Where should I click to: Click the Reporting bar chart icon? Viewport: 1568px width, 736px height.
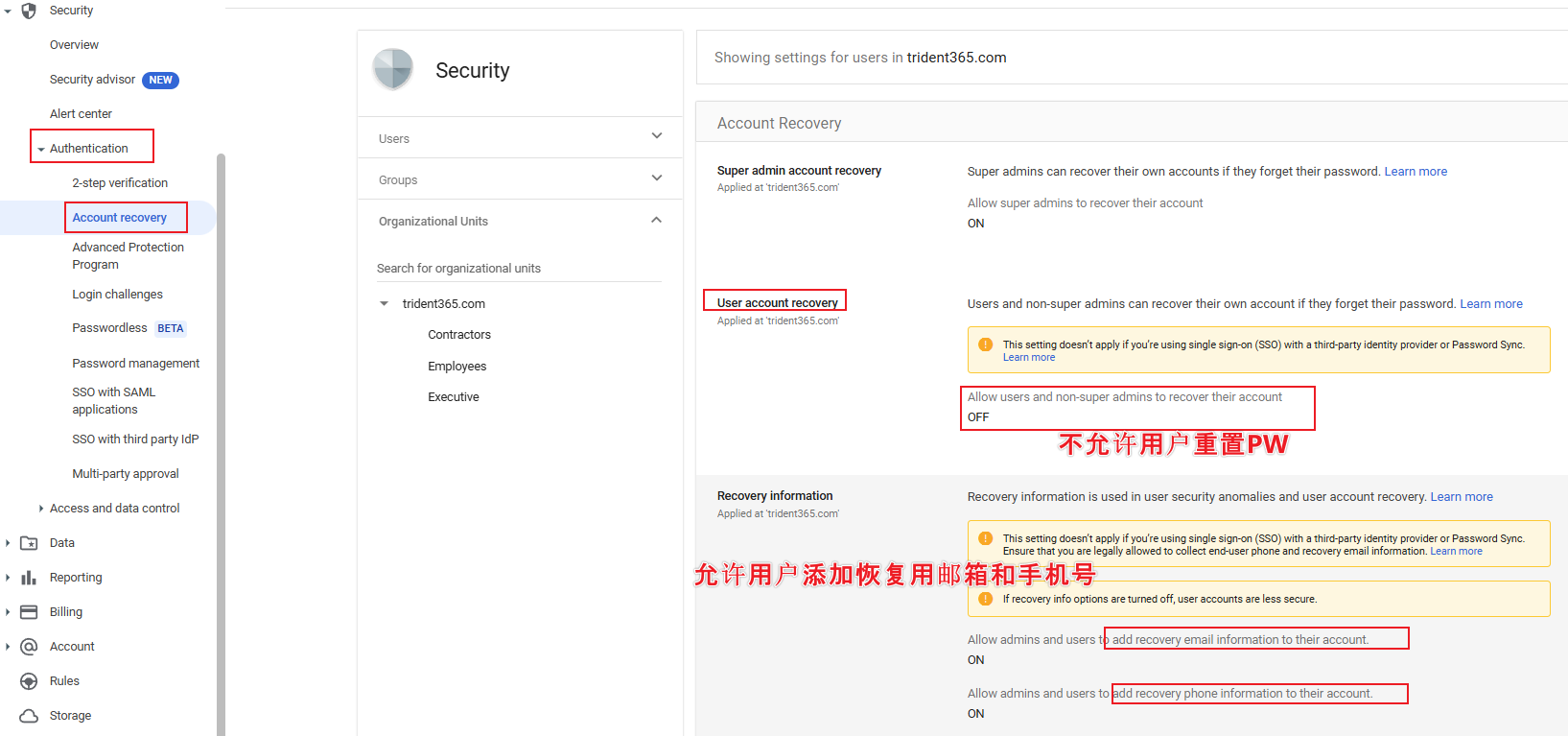coord(29,578)
